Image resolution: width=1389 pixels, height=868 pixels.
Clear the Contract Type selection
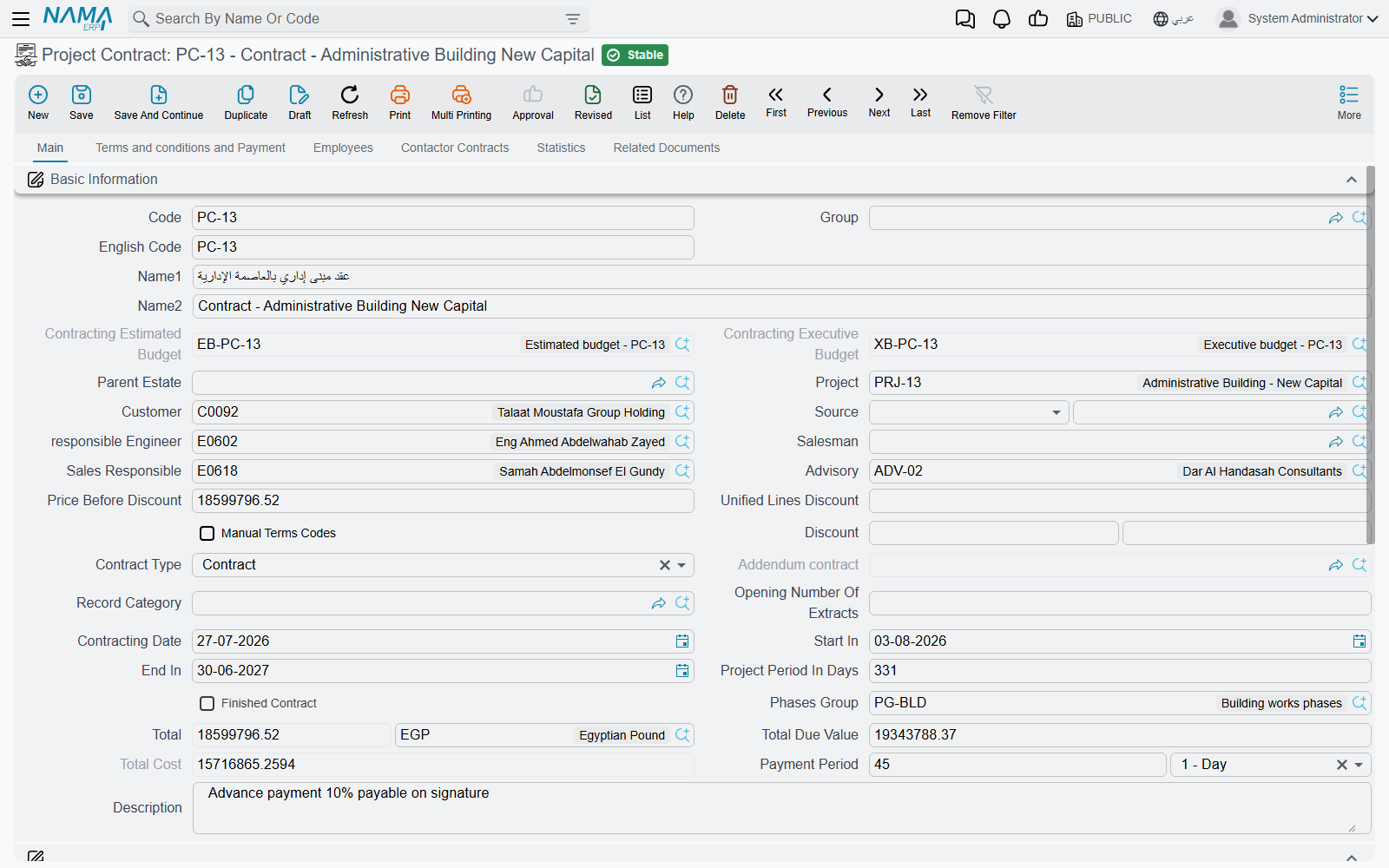(664, 565)
